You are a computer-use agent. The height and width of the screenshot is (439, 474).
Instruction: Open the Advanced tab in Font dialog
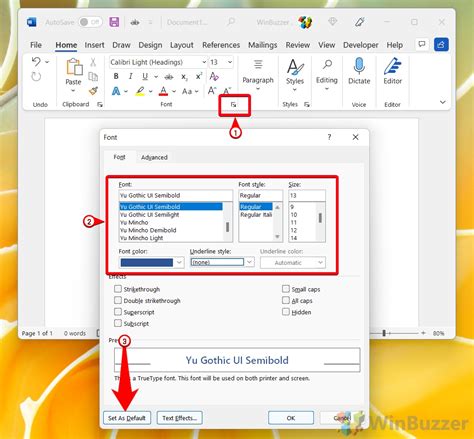click(x=154, y=157)
